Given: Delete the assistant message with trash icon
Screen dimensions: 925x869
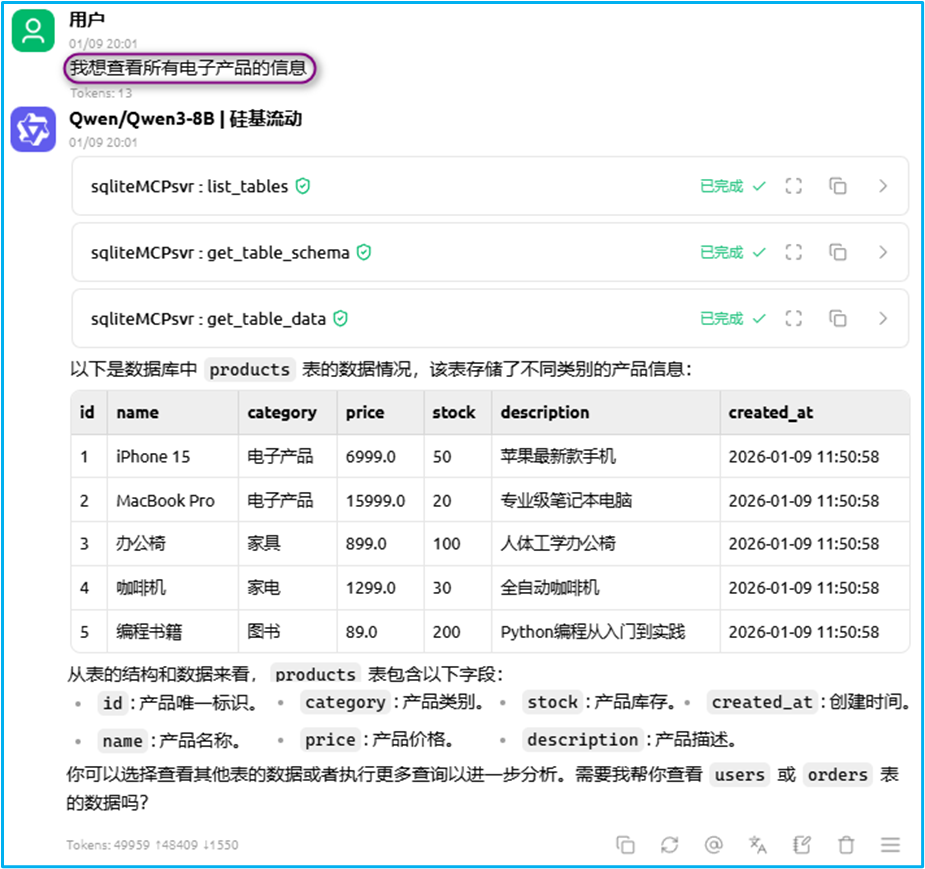Looking at the screenshot, I should pyautogui.click(x=847, y=845).
